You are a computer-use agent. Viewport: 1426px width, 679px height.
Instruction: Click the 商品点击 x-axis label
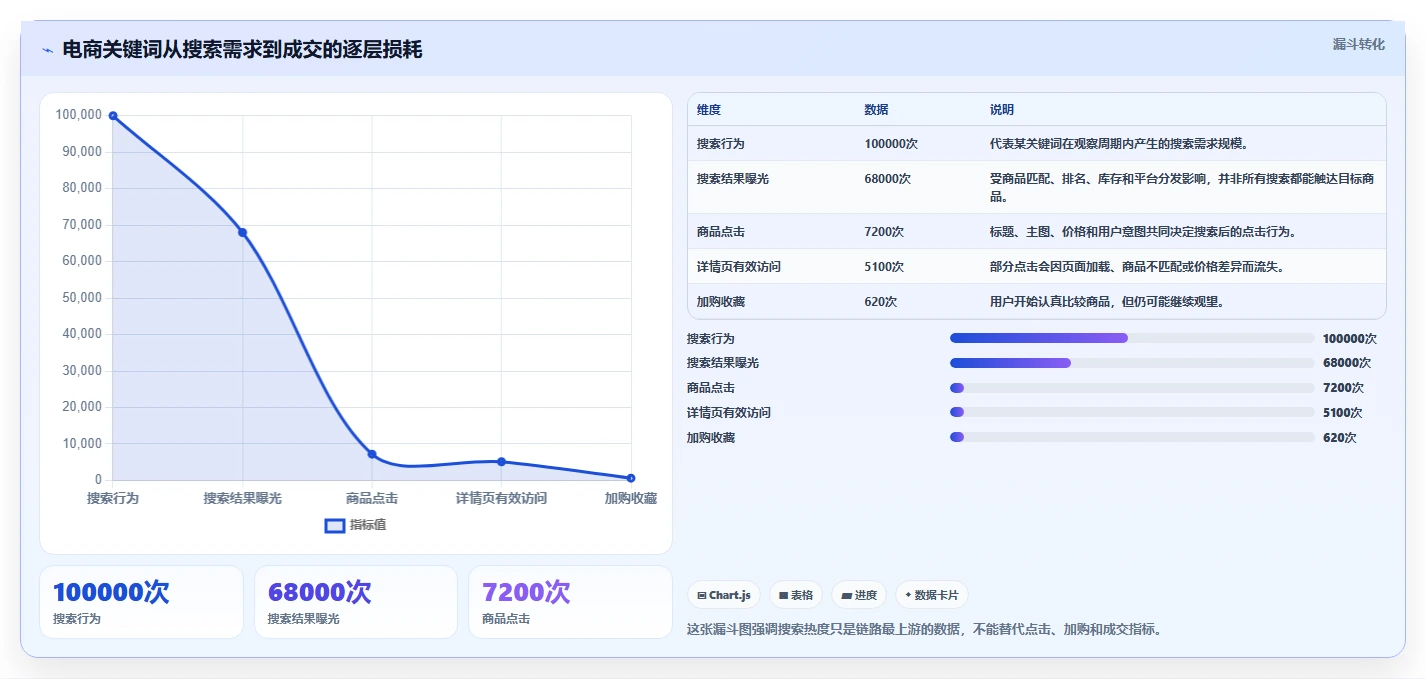(x=372, y=498)
